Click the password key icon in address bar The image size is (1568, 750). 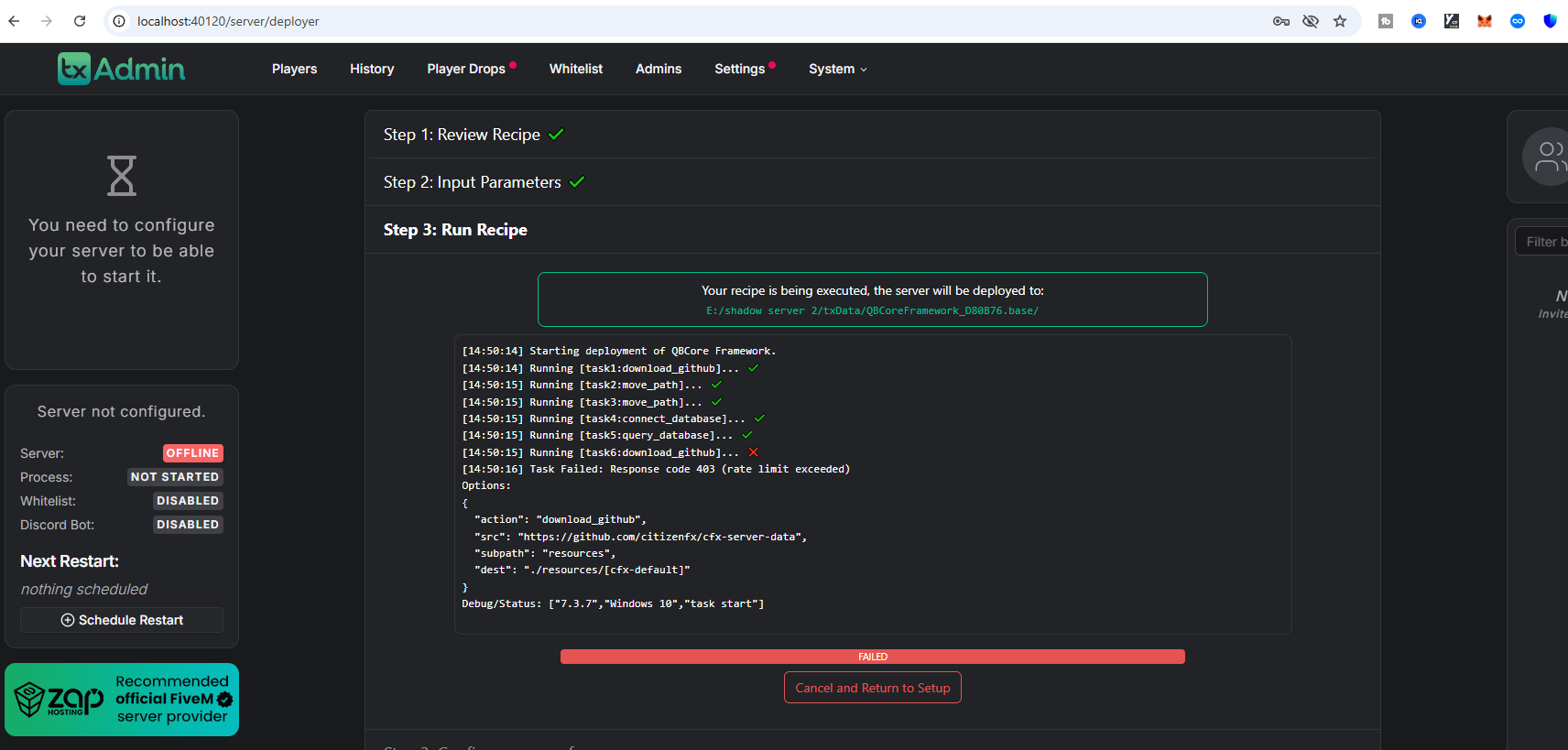pyautogui.click(x=1281, y=21)
